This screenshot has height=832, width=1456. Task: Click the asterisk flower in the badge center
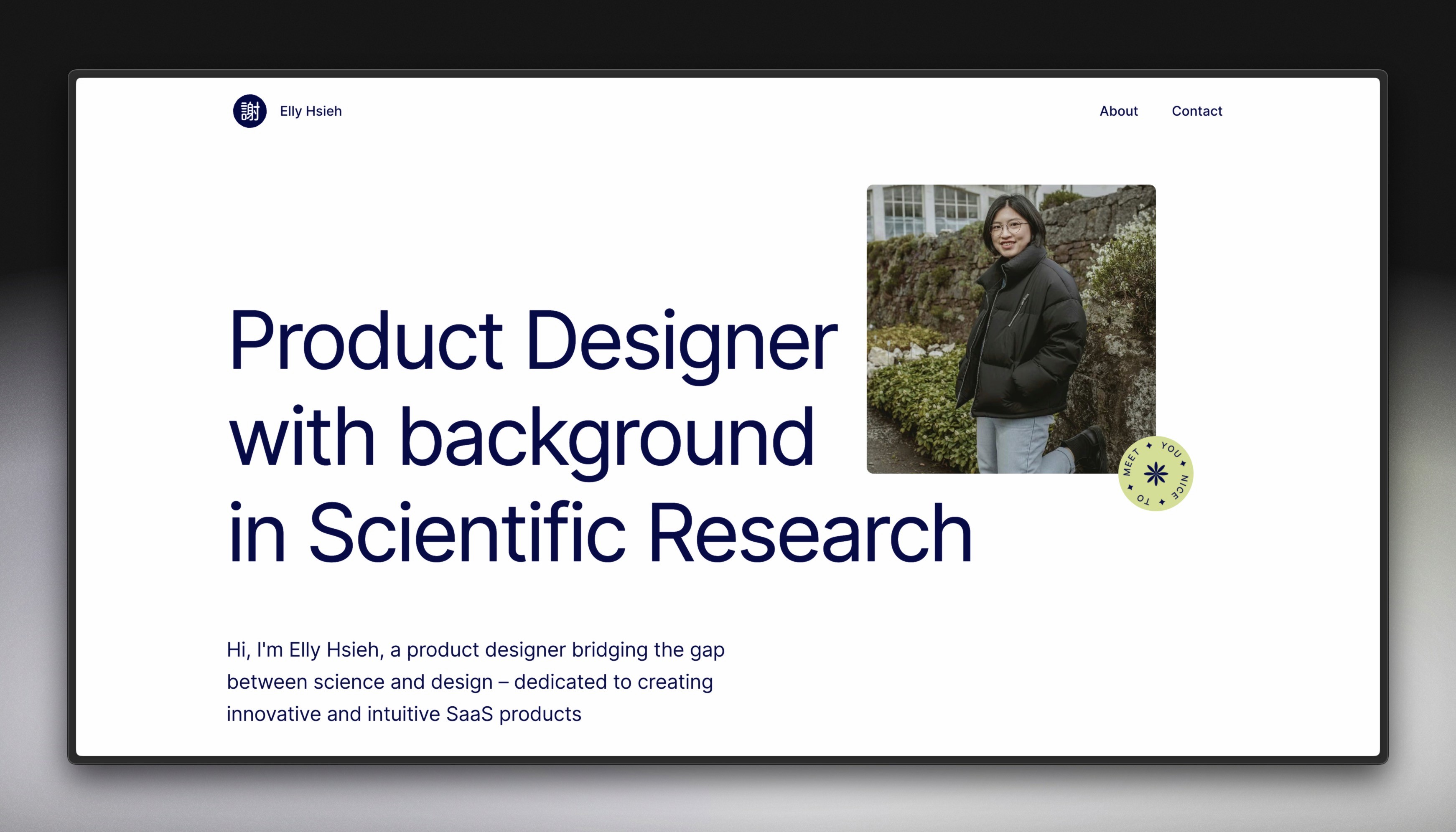click(1155, 474)
